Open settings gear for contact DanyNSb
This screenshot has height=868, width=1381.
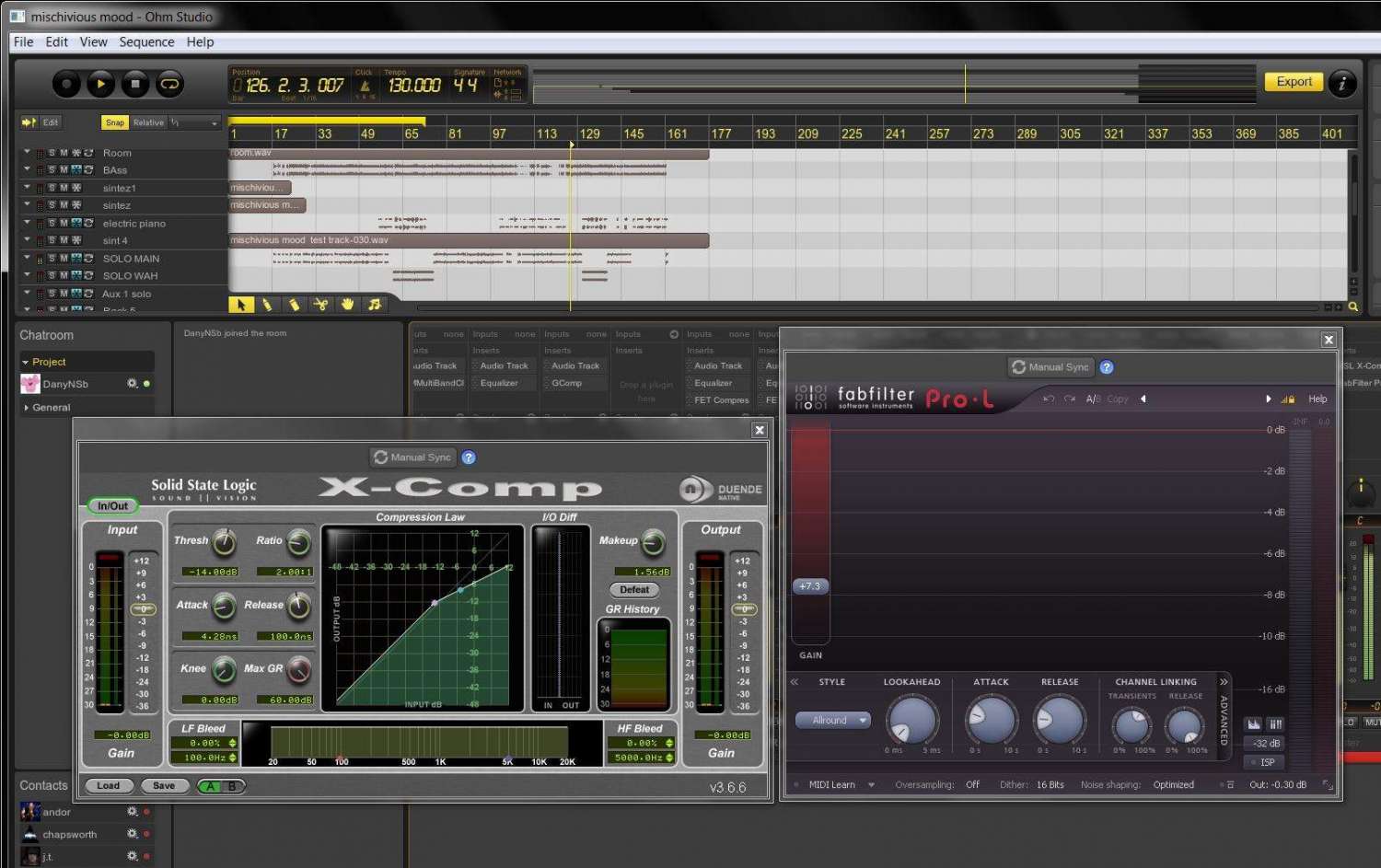click(x=132, y=383)
